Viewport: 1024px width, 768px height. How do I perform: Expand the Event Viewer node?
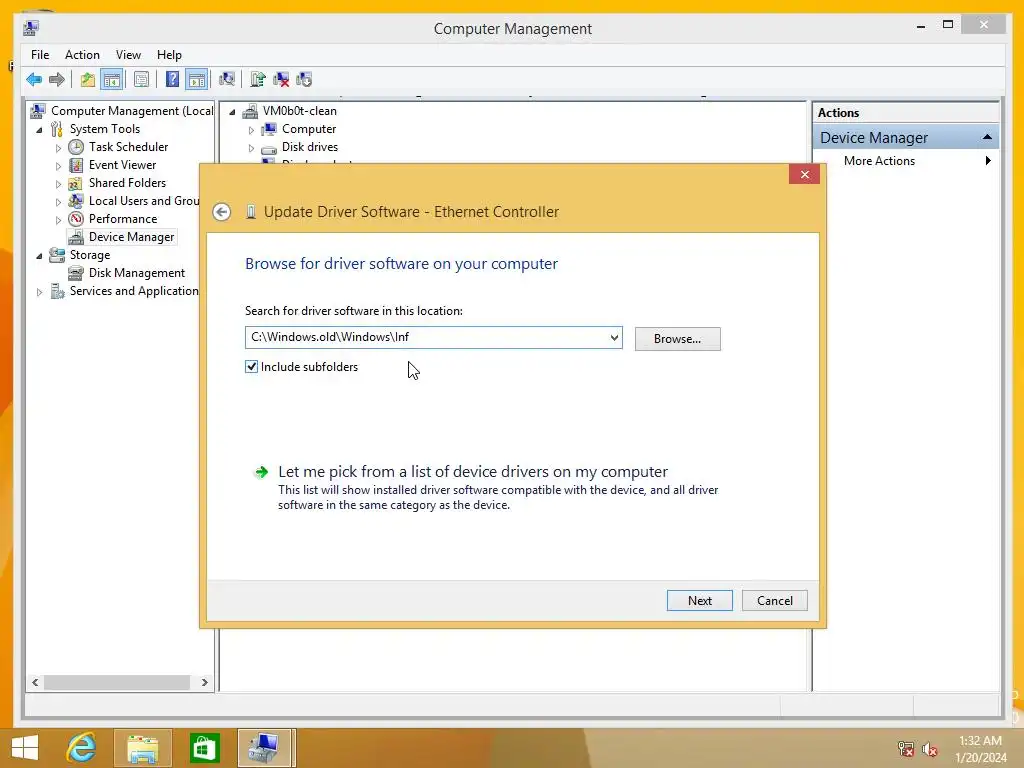[x=58, y=166]
